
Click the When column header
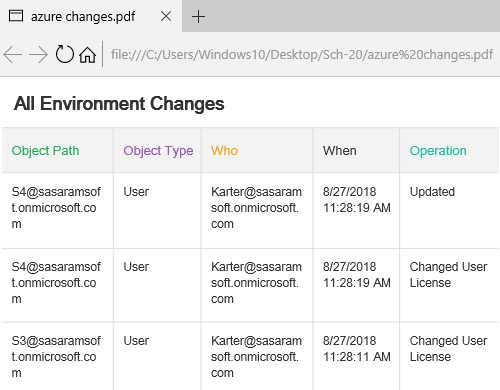(340, 151)
